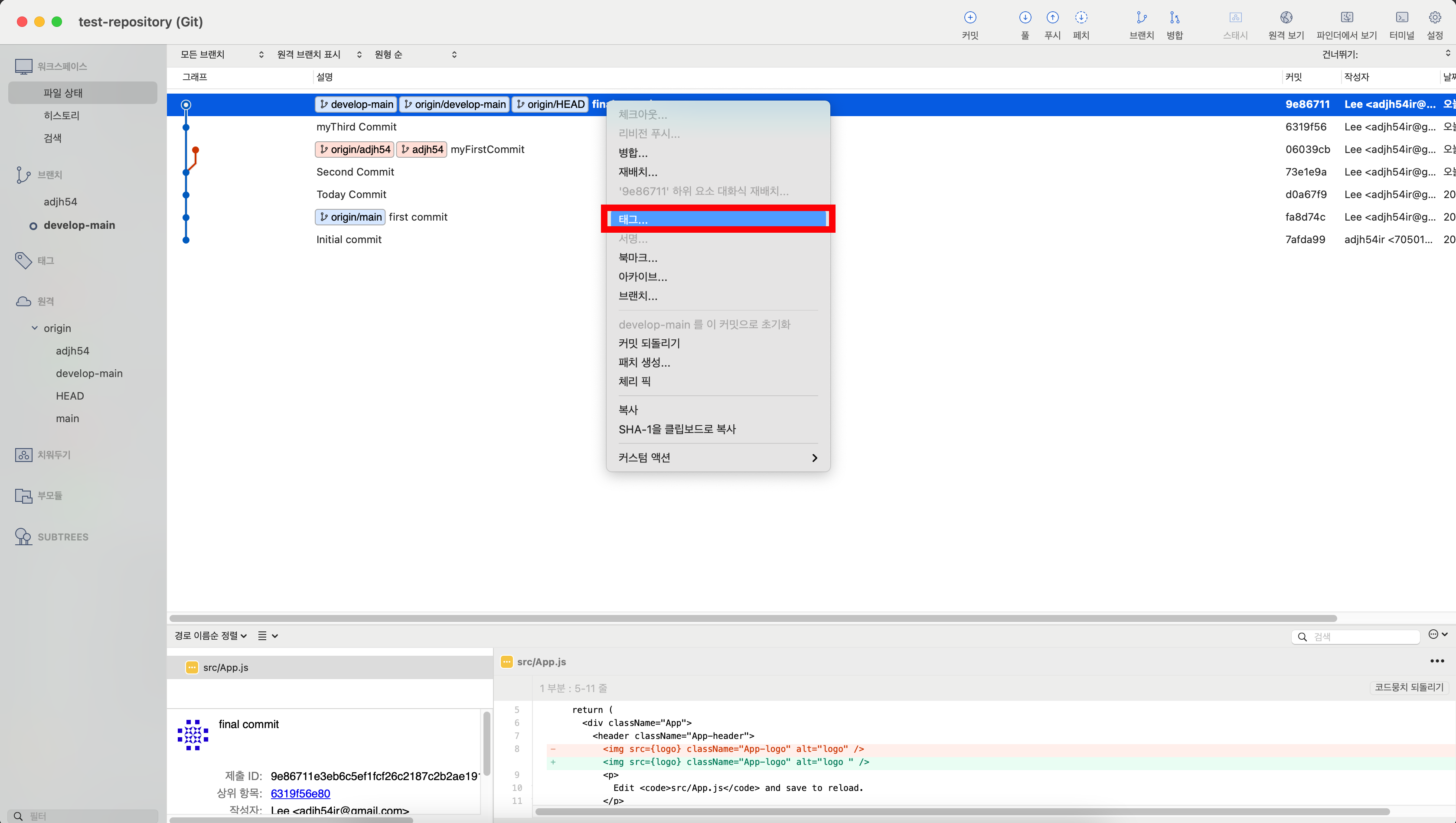
Task: Select the adjh54 local branch
Action: point(61,202)
